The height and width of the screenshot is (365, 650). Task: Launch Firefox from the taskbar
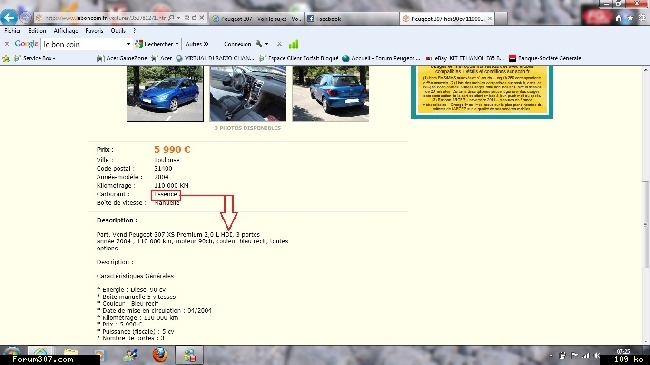[x=160, y=355]
